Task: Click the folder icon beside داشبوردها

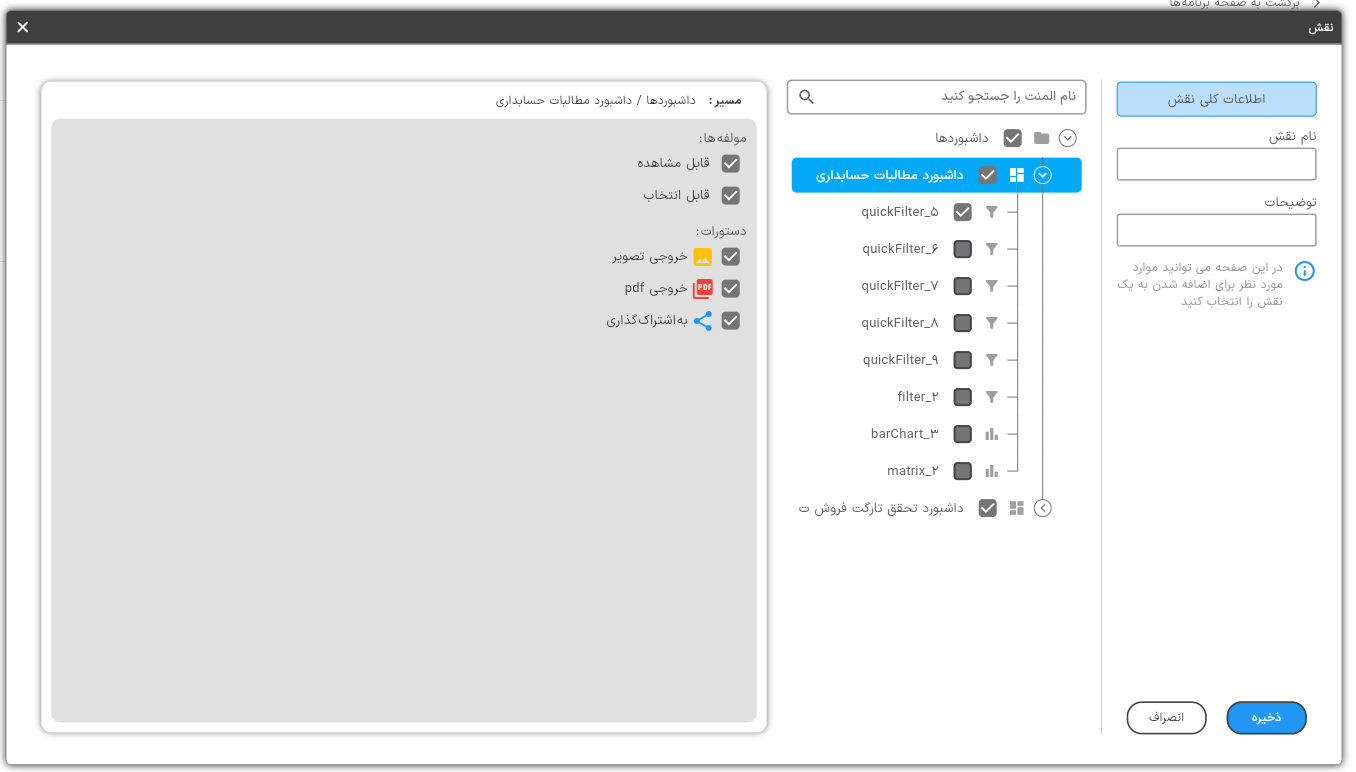Action: (x=1041, y=138)
